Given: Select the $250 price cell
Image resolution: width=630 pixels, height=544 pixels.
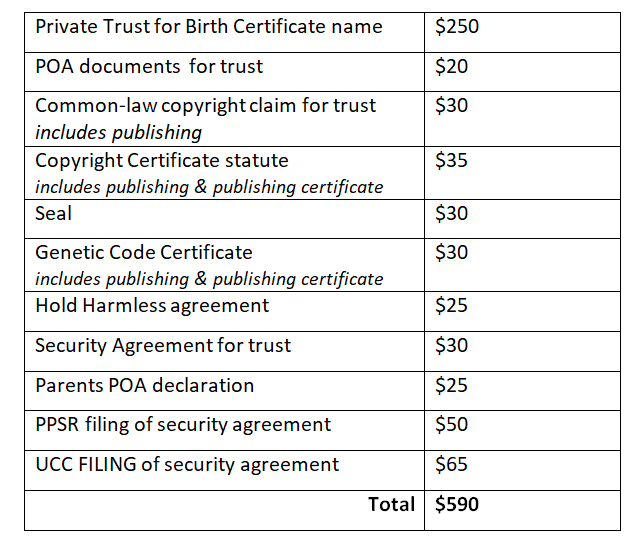Looking at the screenshot, I should [457, 27].
